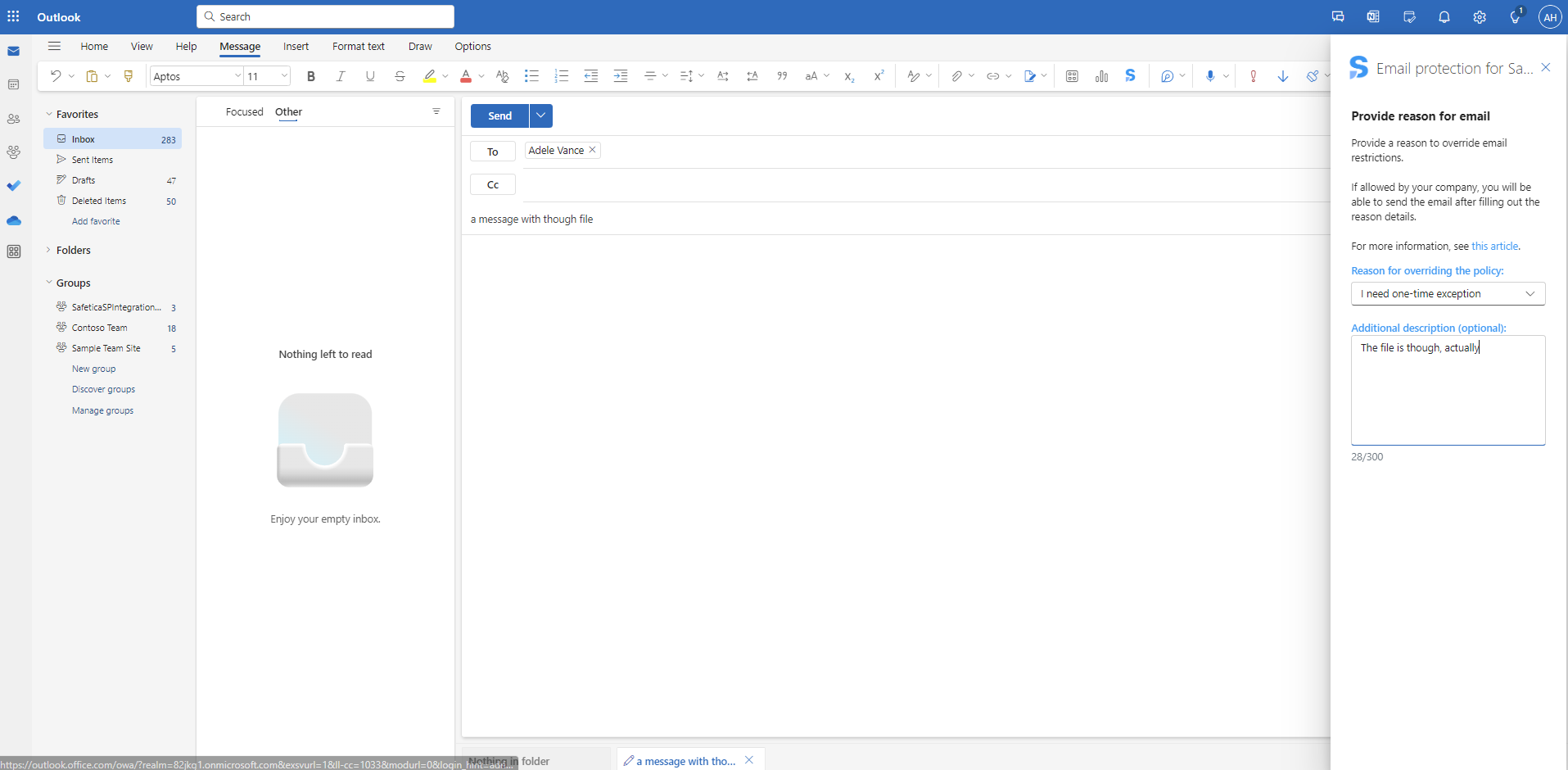Collapse the Favorites section
The height and width of the screenshot is (770, 1568).
coord(49,114)
